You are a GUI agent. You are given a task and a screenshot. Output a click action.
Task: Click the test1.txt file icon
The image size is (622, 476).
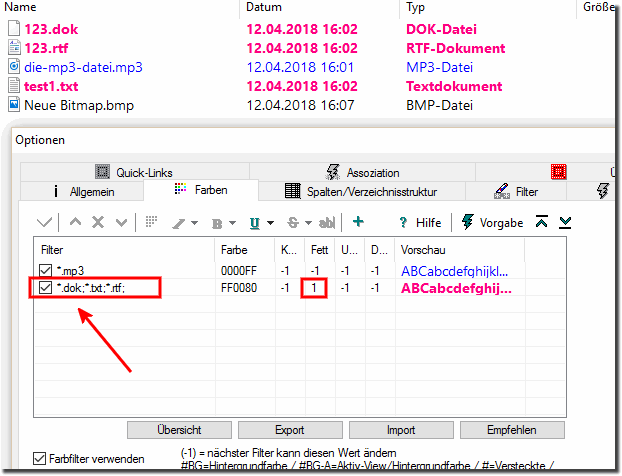14,86
